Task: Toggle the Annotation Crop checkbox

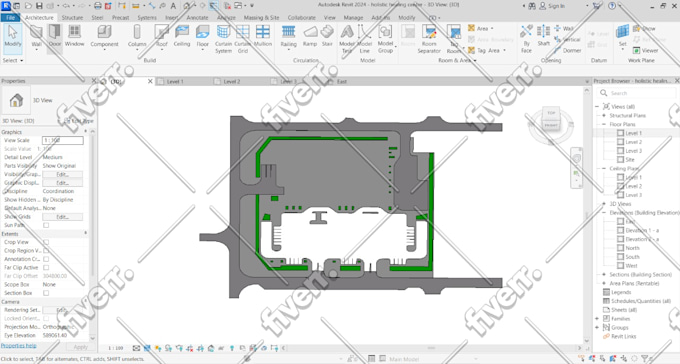Action: click(x=46, y=259)
